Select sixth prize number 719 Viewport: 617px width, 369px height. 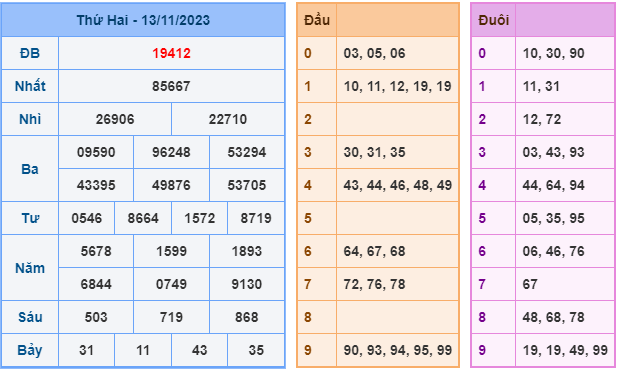point(172,317)
